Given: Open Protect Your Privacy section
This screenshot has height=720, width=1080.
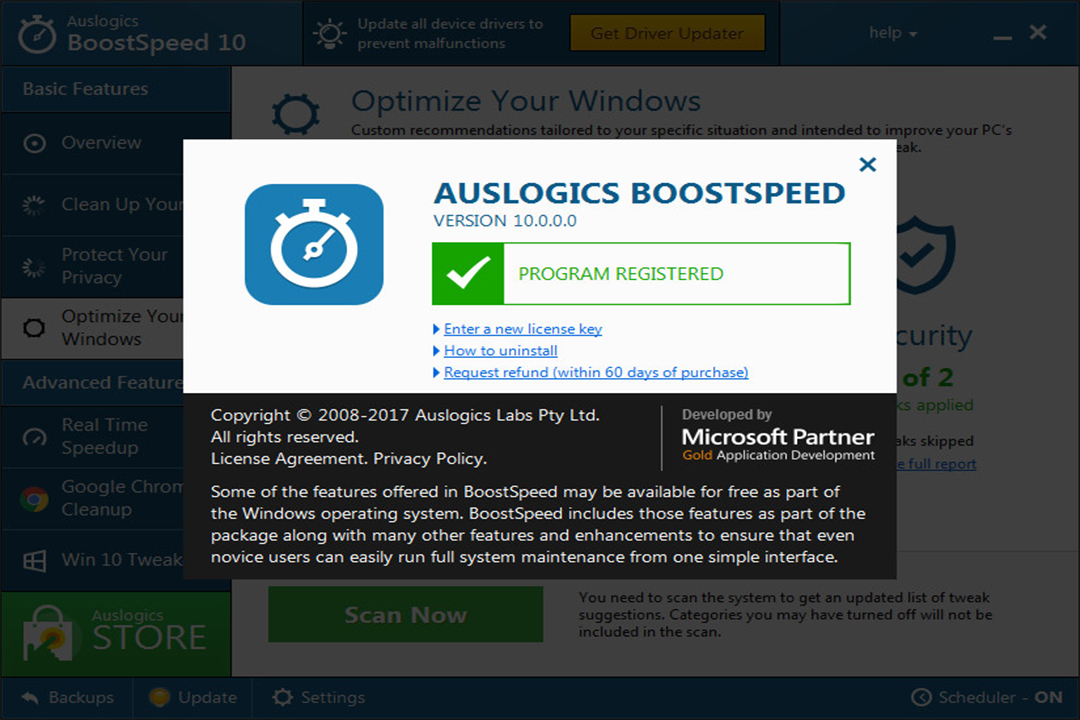Looking at the screenshot, I should pyautogui.click(x=92, y=267).
